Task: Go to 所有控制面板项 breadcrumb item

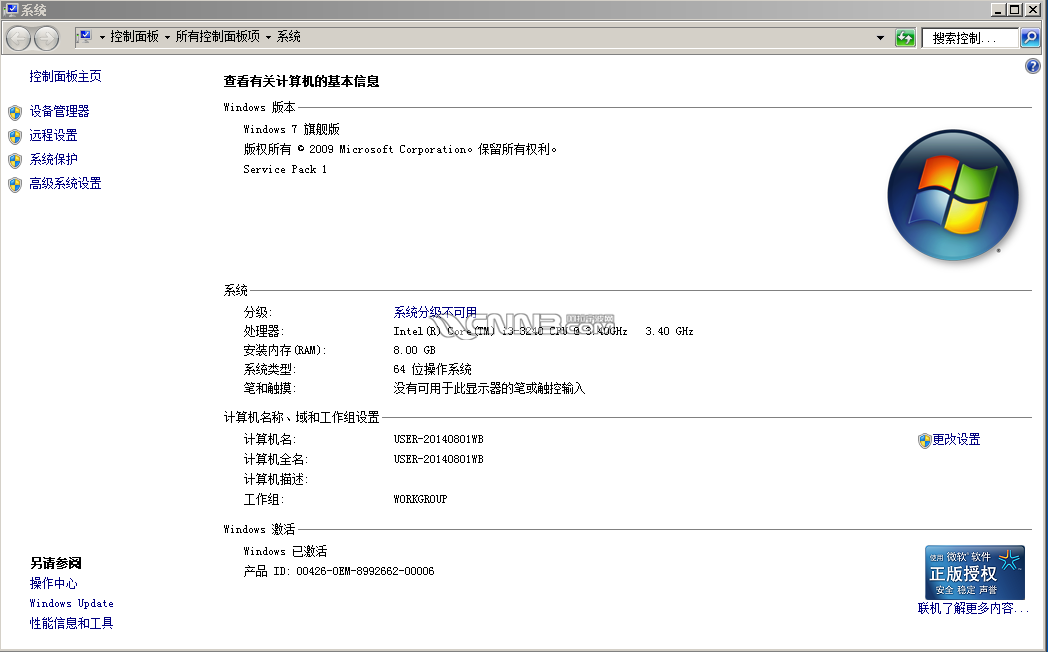Action: coord(217,37)
